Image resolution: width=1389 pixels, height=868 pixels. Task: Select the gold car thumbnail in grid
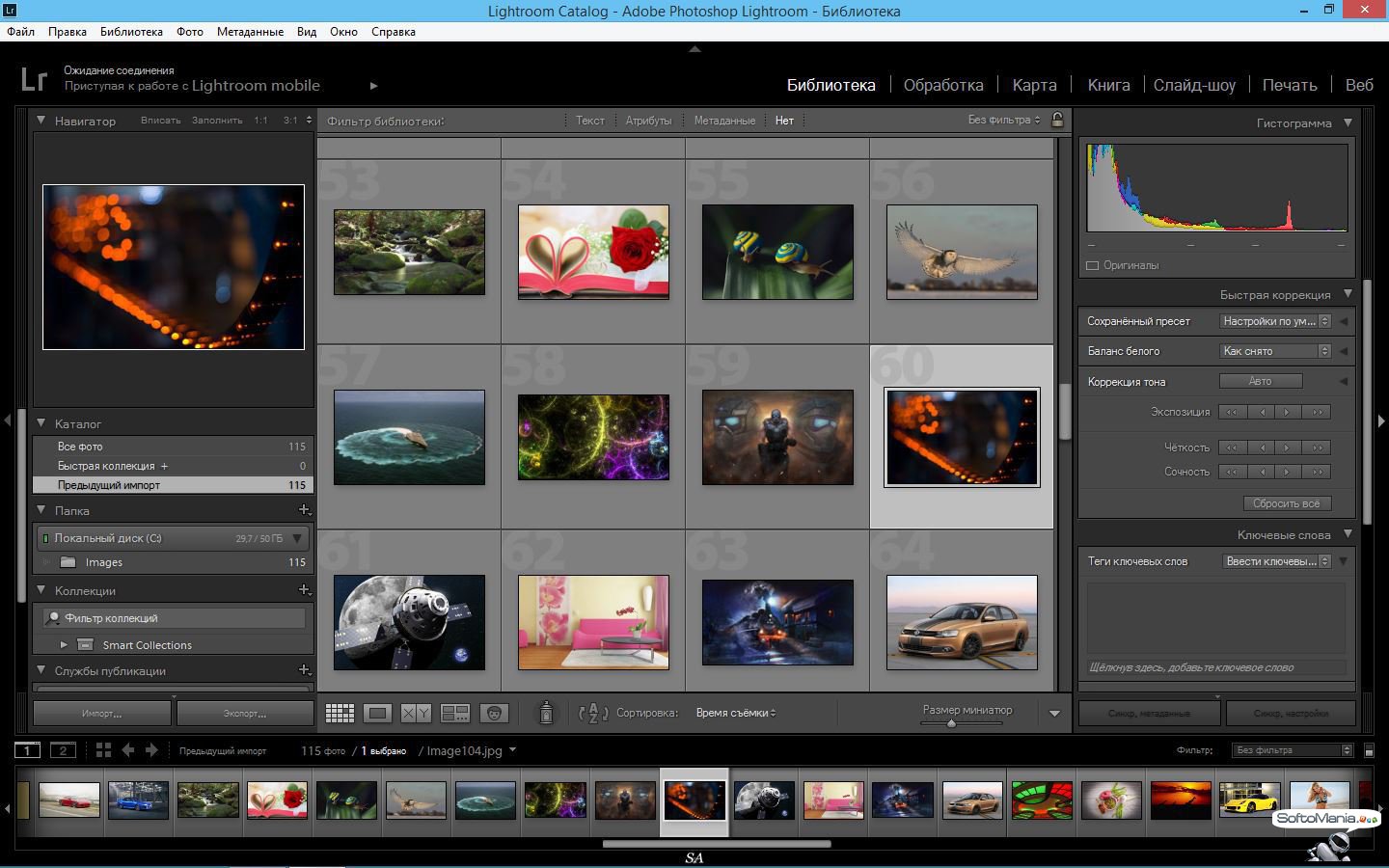coord(962,622)
